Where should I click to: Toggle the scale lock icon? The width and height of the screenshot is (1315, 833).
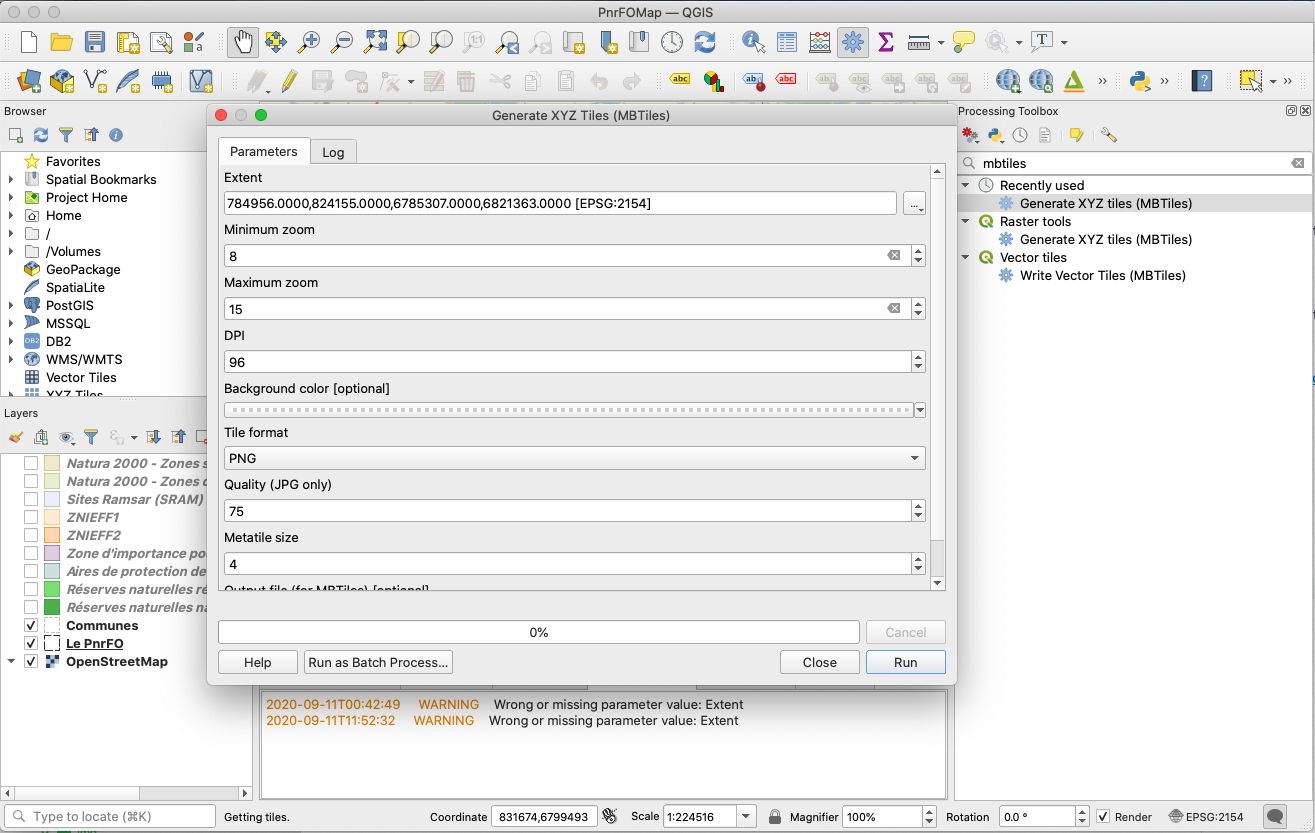(x=775, y=816)
